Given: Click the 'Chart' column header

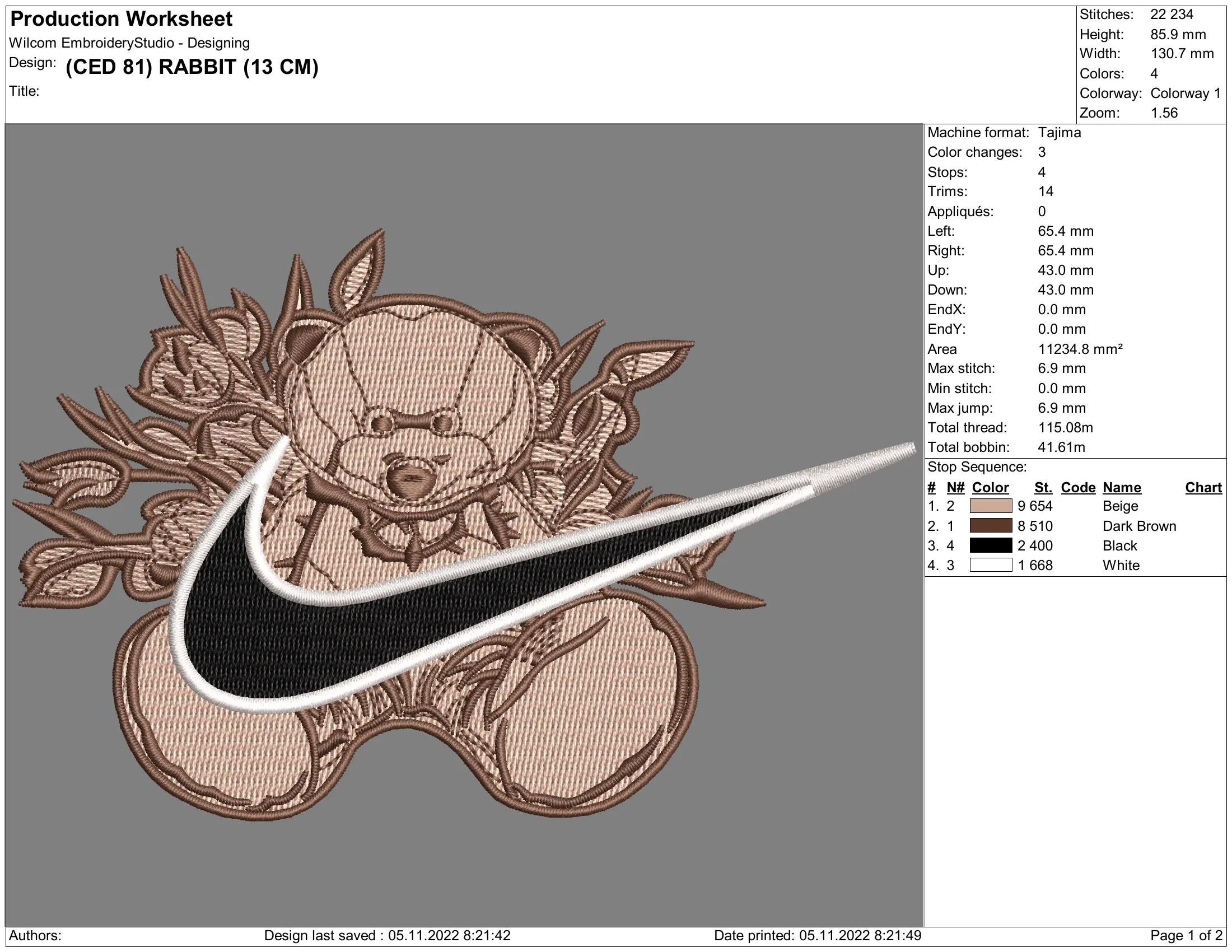Looking at the screenshot, I should (x=1203, y=488).
